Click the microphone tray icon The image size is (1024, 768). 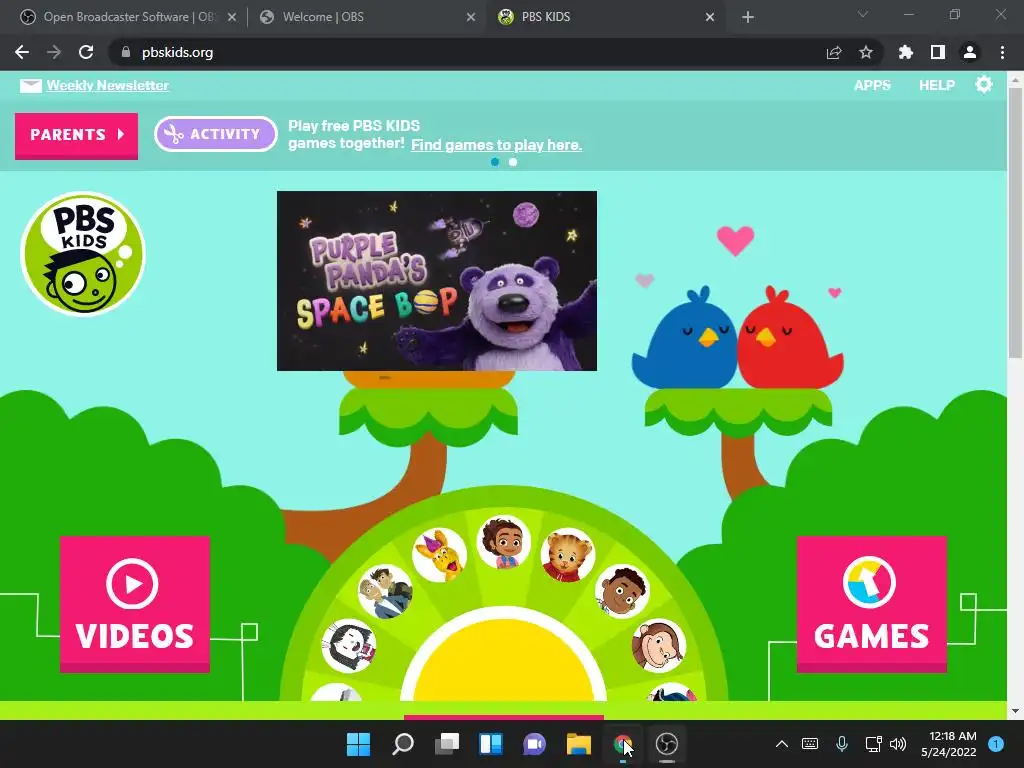coord(842,743)
